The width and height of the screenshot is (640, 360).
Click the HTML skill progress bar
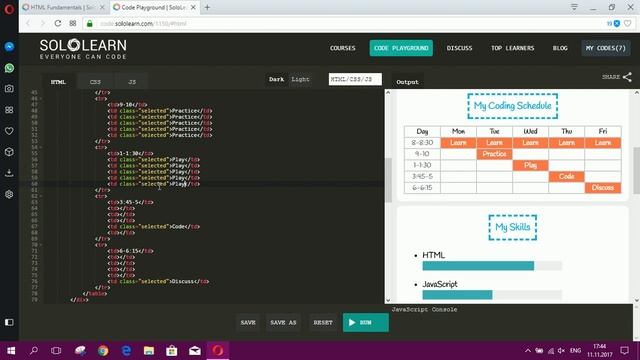492,266
